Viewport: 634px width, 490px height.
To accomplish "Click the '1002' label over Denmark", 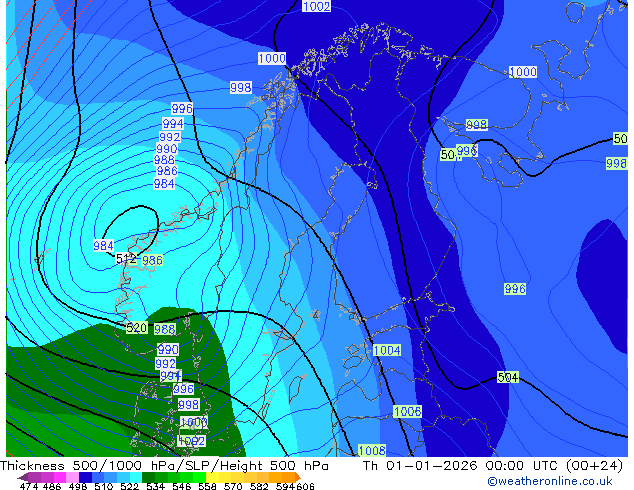I will [x=191, y=441].
